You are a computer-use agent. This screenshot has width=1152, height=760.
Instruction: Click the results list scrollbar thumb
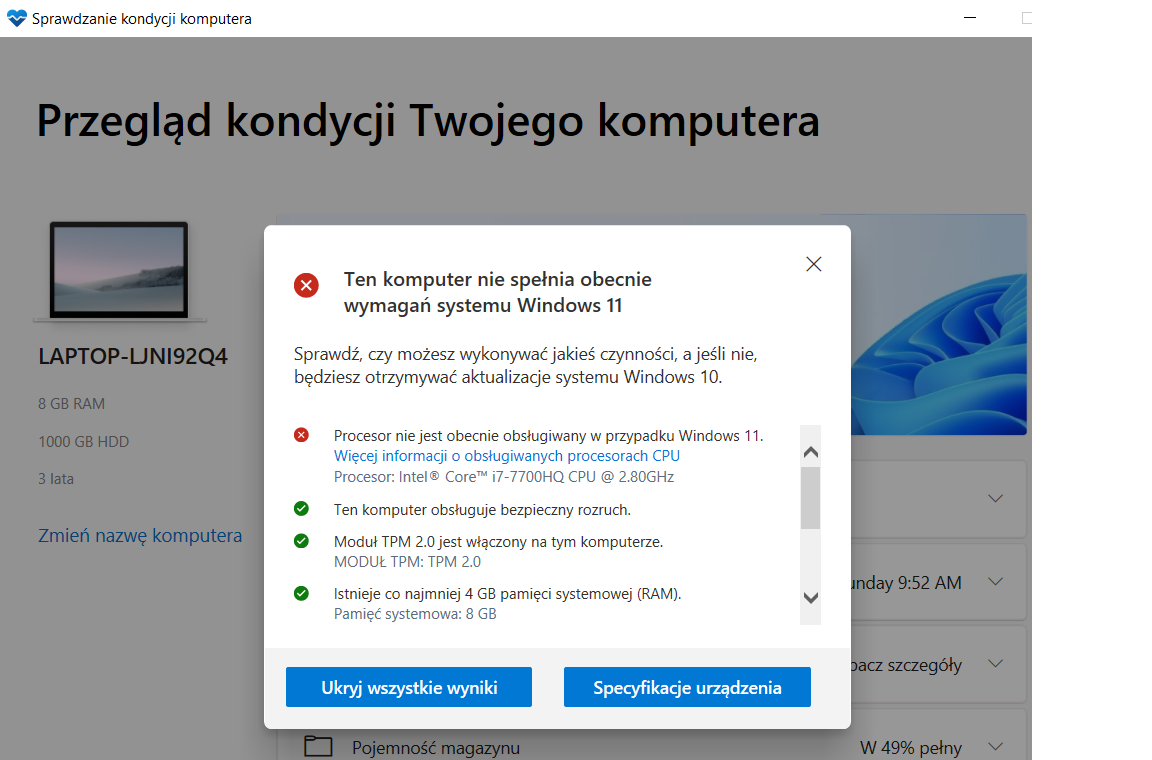(810, 498)
